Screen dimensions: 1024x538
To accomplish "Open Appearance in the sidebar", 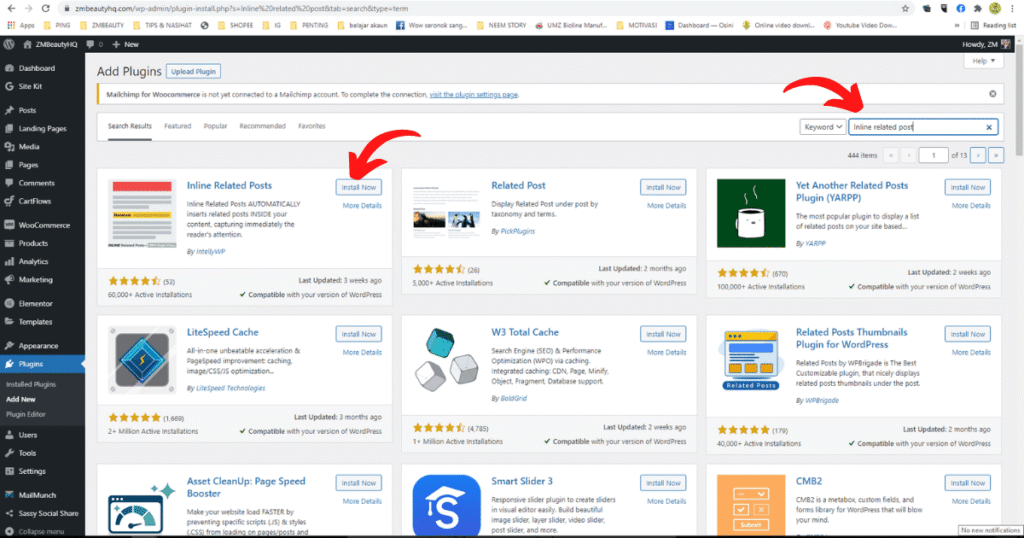I will tap(38, 346).
